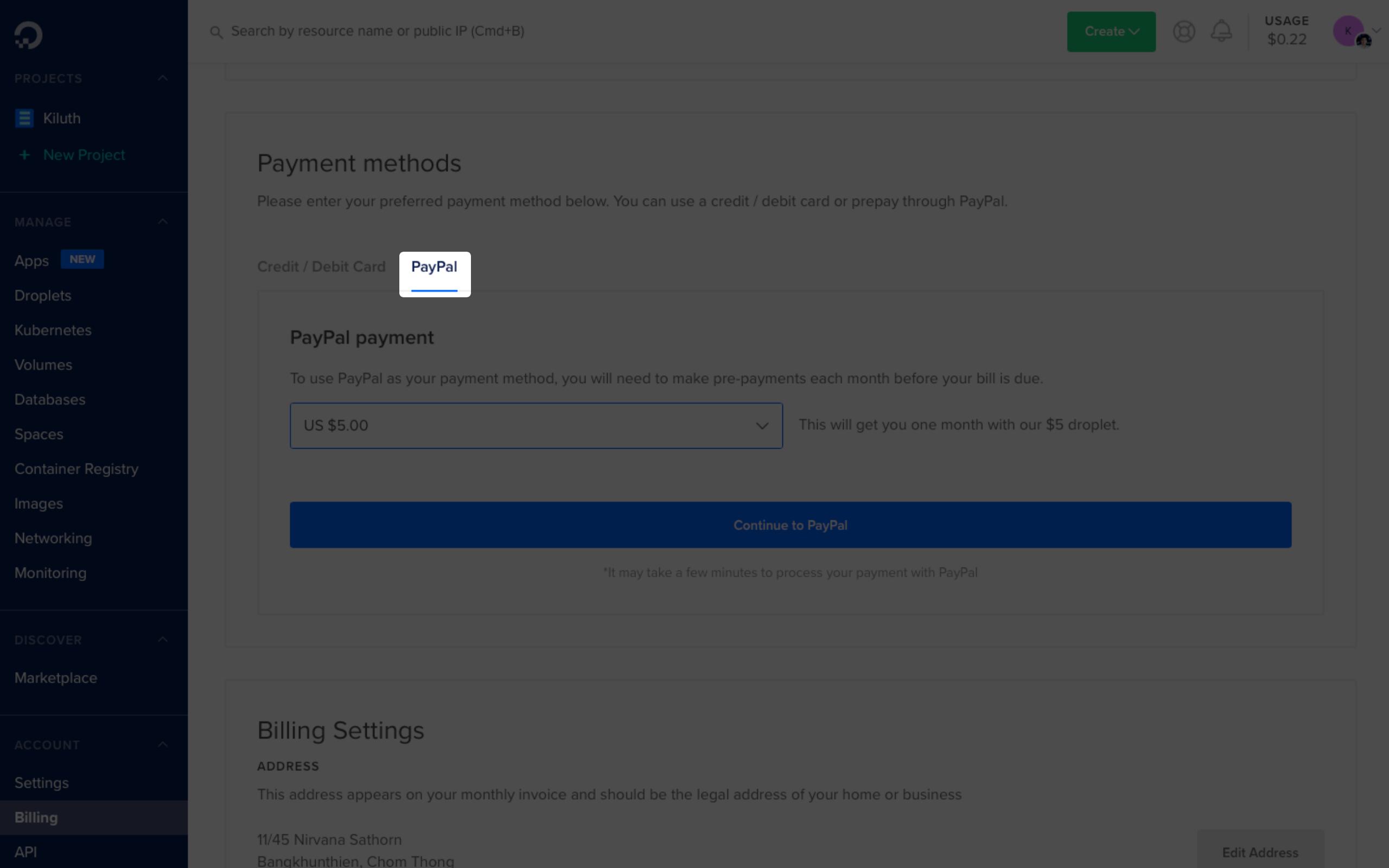
Task: Click the Create dropdown button
Action: 1111,31
